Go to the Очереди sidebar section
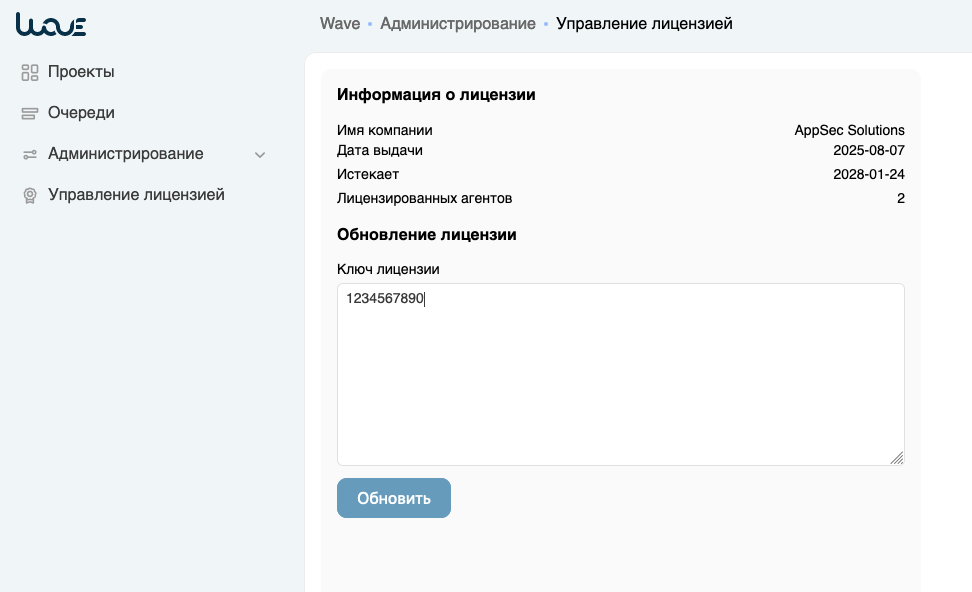972x592 pixels. coord(81,113)
